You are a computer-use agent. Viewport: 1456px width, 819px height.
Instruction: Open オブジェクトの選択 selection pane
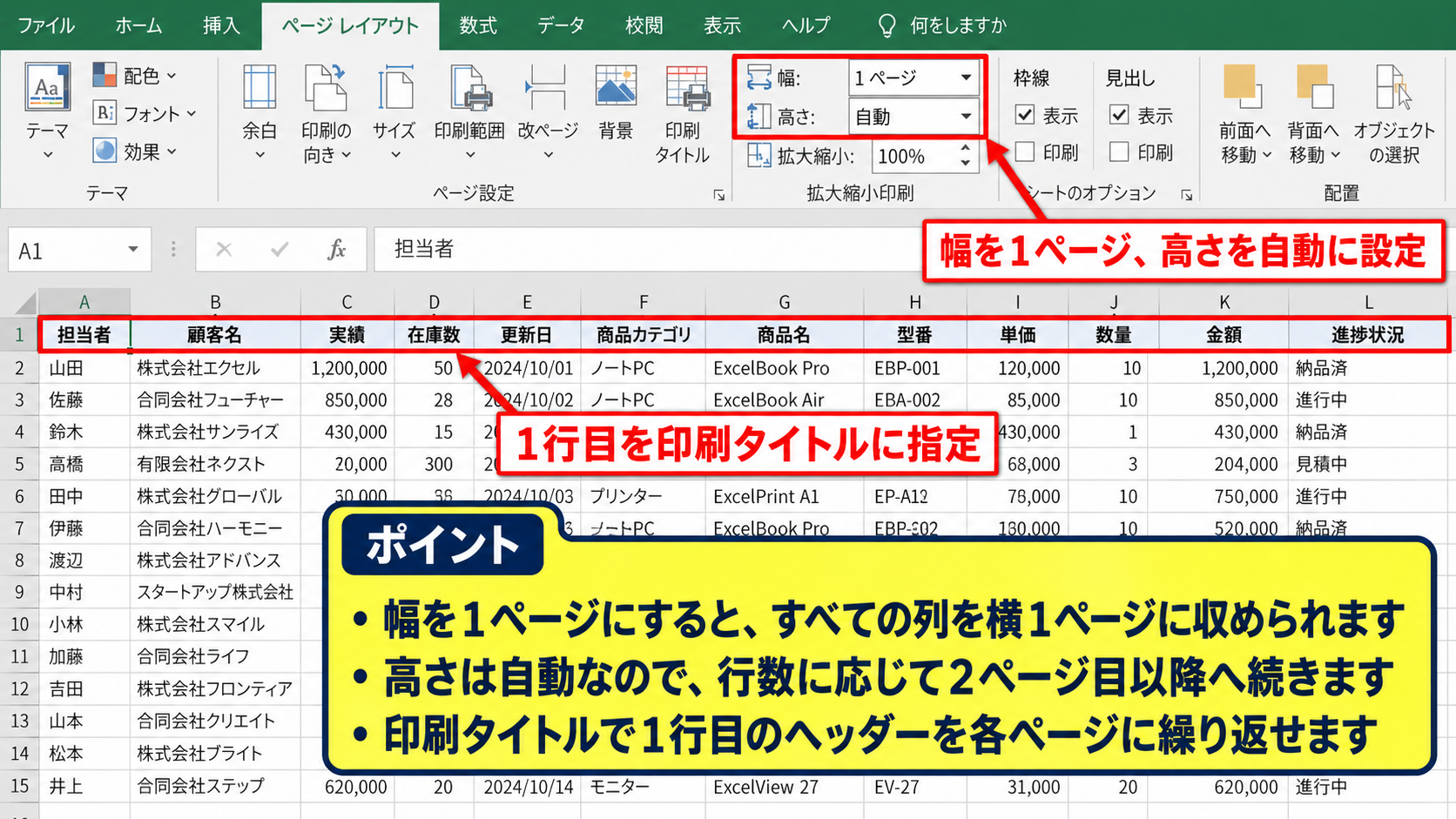1394,113
